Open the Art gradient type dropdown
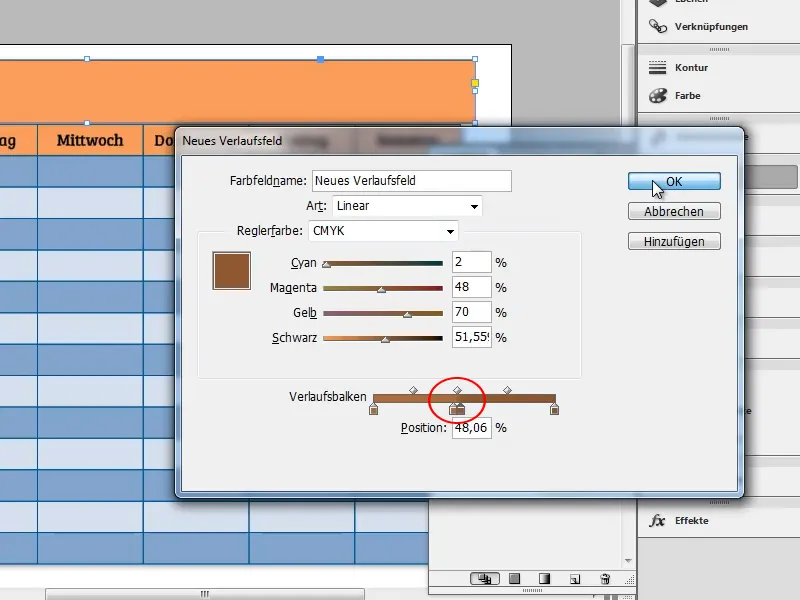800x600 pixels. coord(407,206)
